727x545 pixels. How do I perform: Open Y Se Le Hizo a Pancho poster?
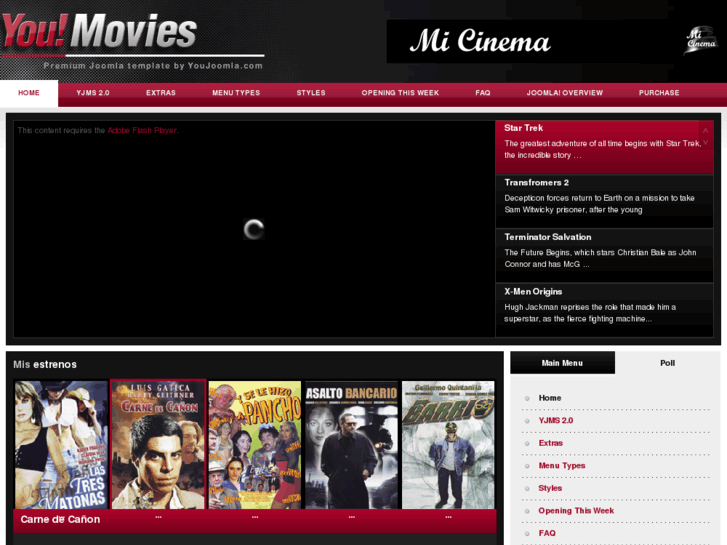pos(255,445)
